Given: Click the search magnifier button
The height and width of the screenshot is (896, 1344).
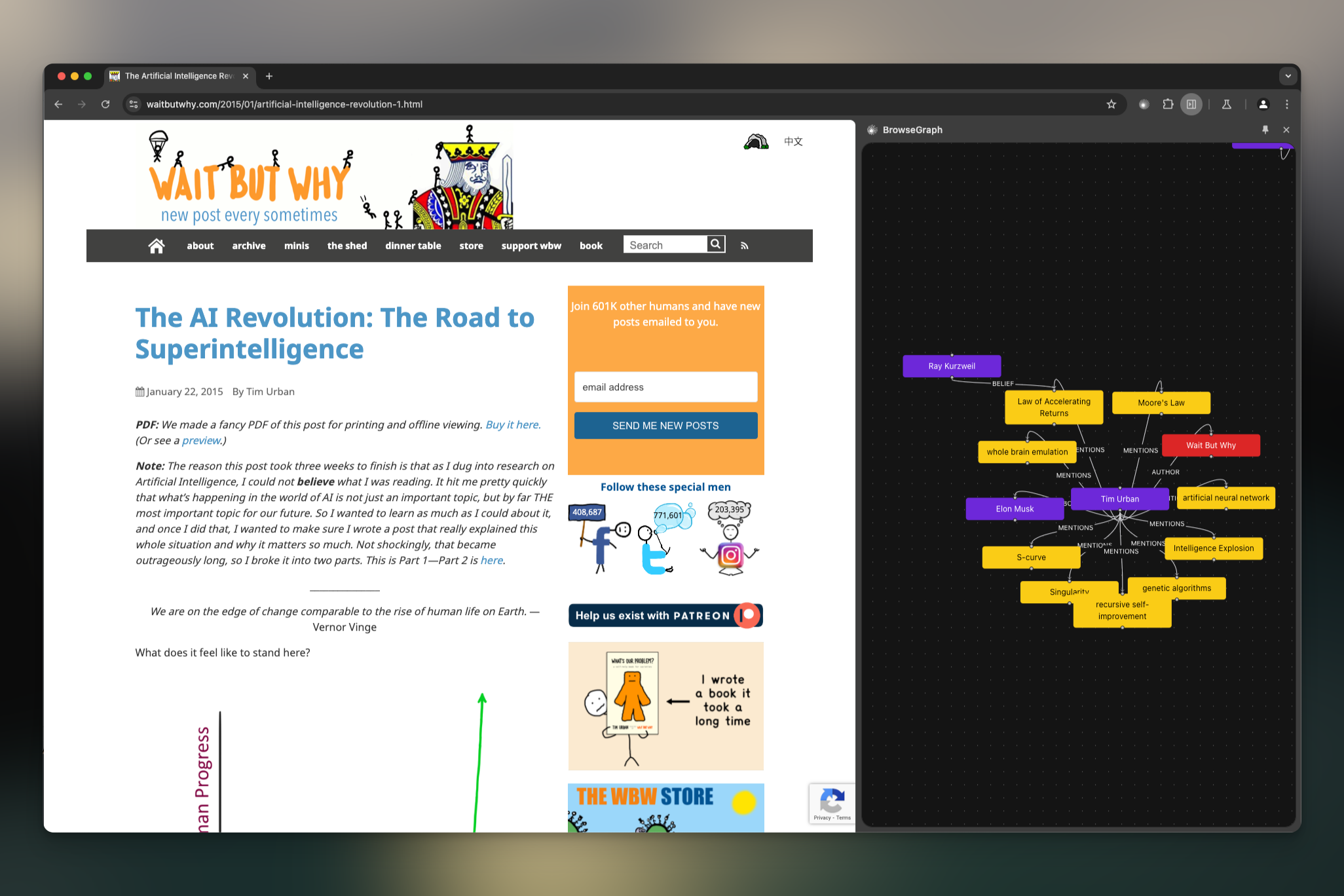Looking at the screenshot, I should tap(716, 244).
